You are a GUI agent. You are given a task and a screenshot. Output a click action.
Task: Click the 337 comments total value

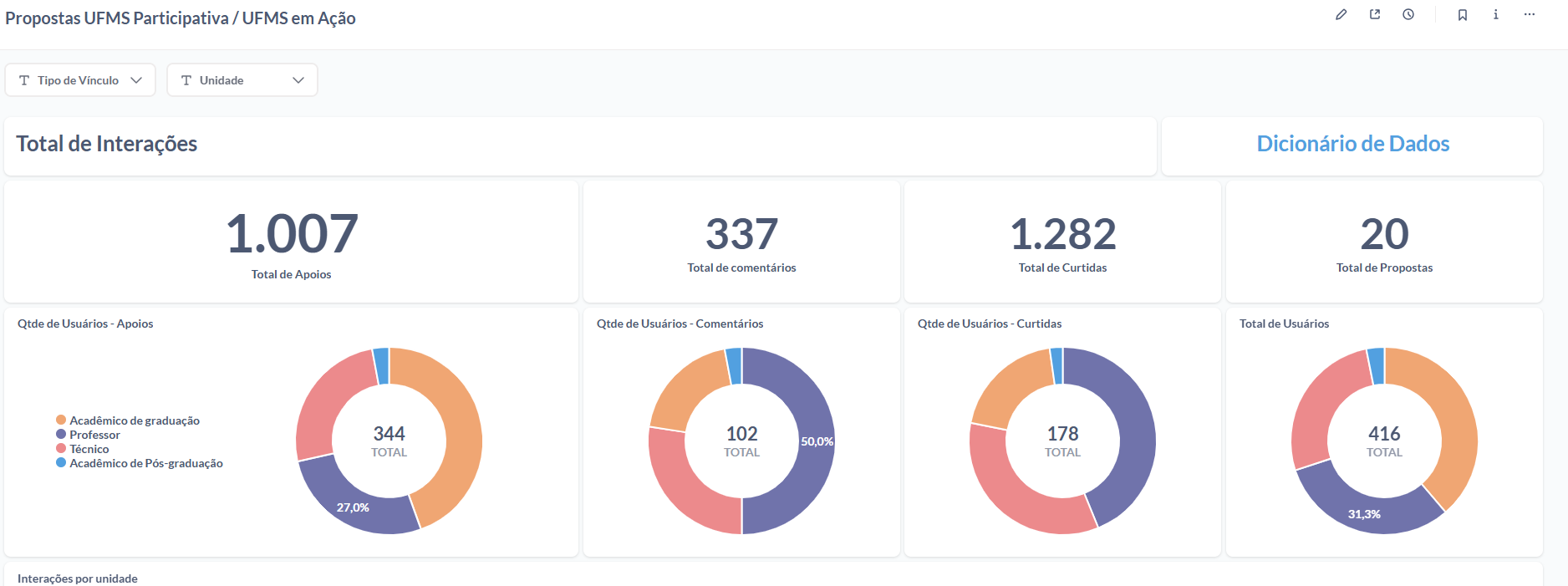(x=741, y=234)
